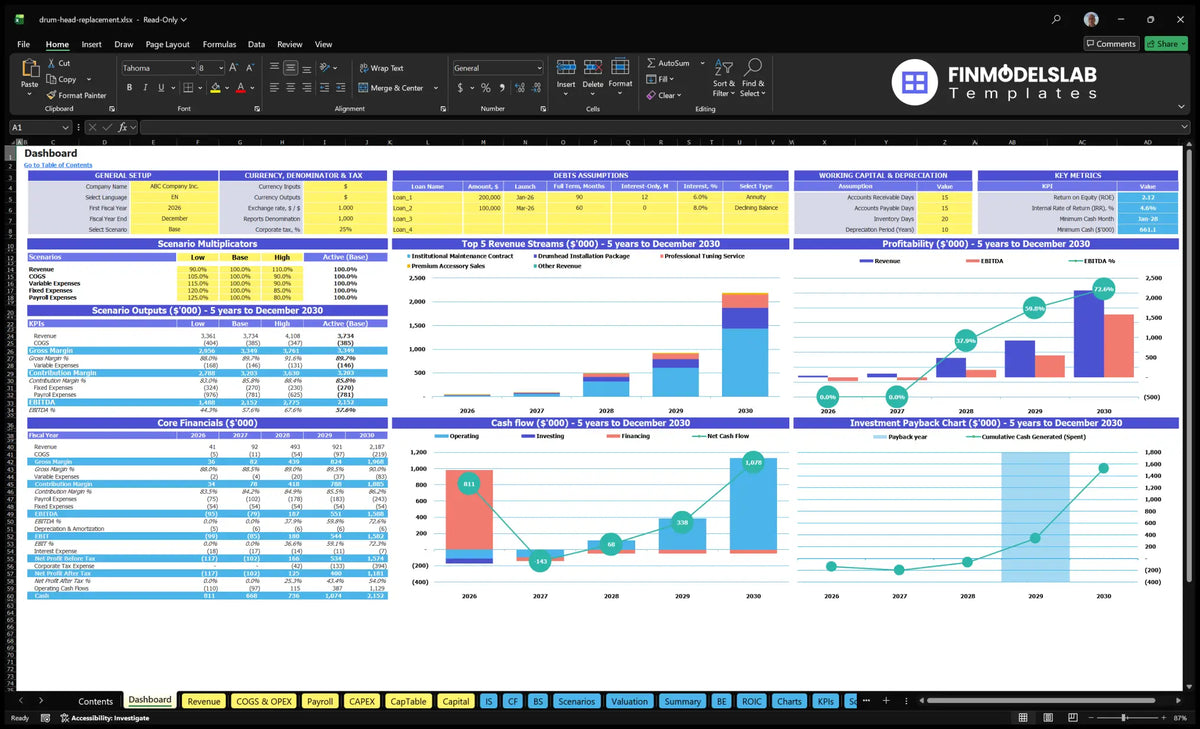Add a new sheet with plus button
The image size is (1200, 729).
[887, 701]
